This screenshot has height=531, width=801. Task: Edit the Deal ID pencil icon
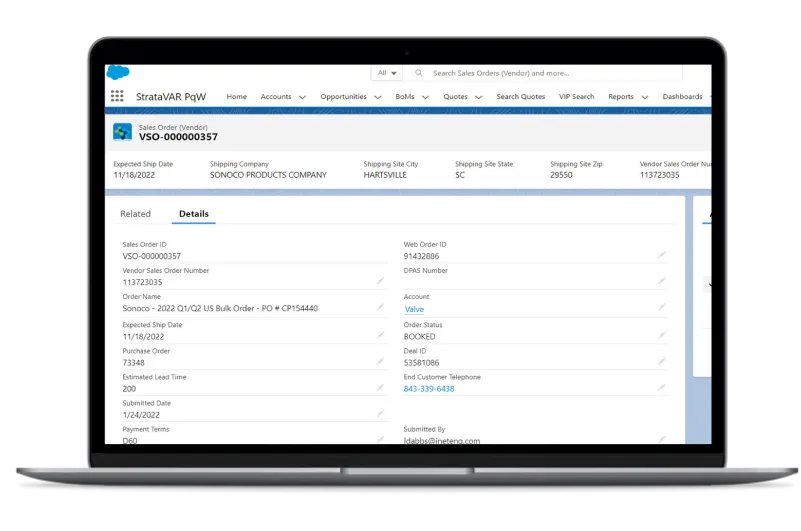(x=662, y=361)
